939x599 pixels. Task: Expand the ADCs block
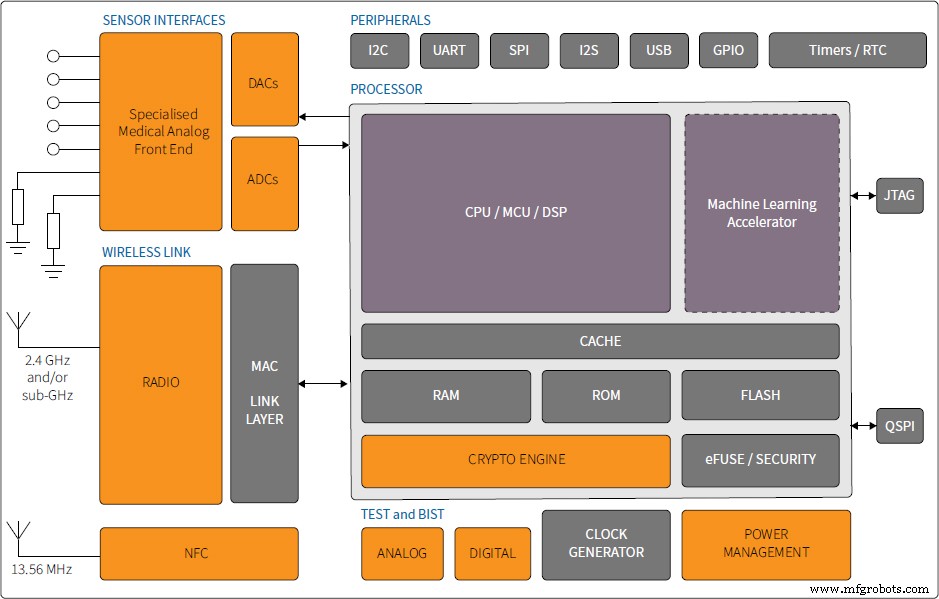tap(264, 180)
